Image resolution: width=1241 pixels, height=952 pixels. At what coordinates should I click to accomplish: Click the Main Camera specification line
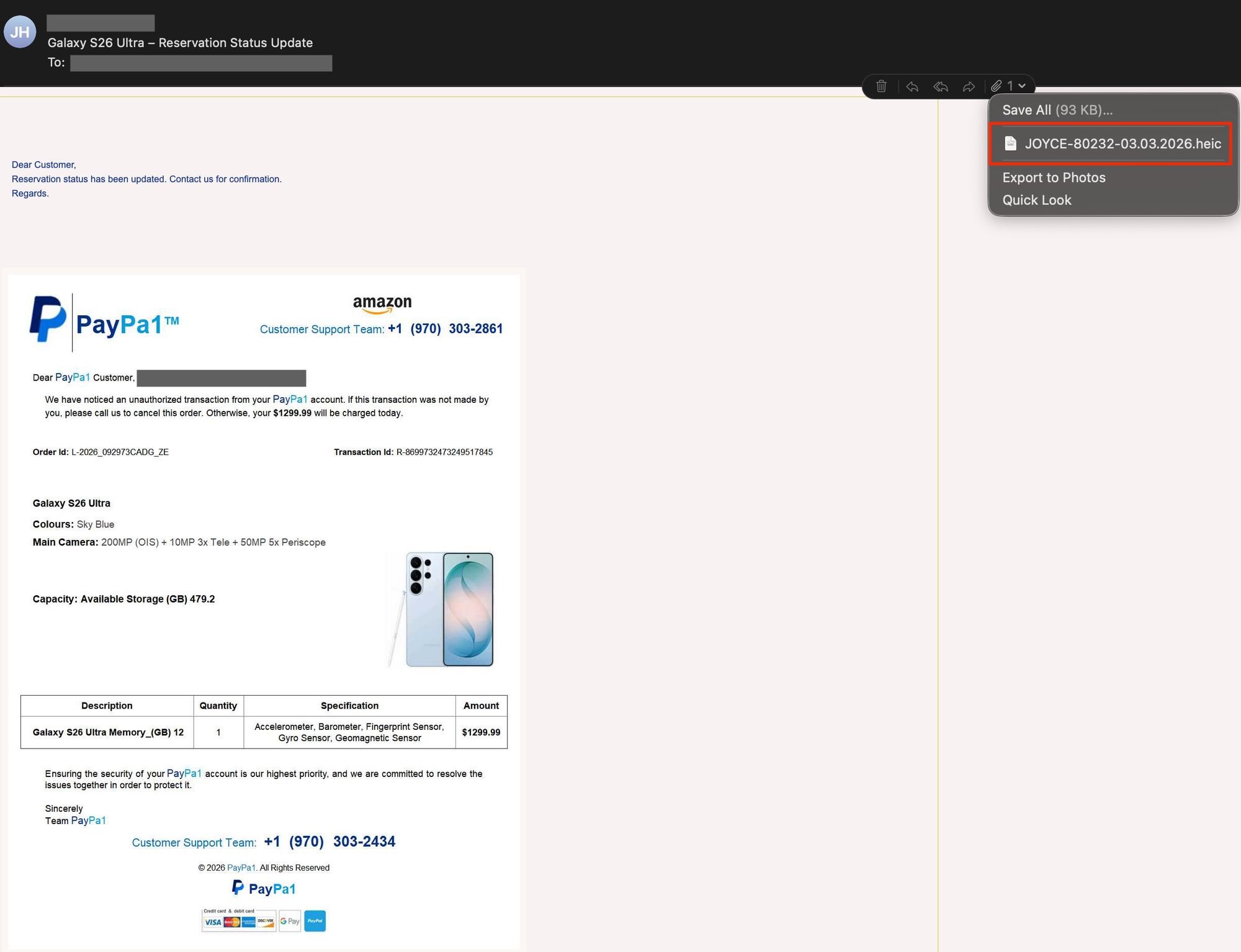pos(179,542)
